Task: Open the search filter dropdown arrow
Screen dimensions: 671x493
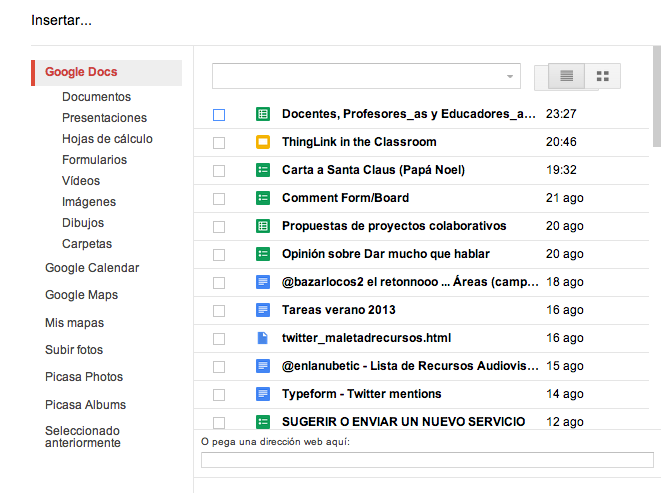Action: coord(510,77)
